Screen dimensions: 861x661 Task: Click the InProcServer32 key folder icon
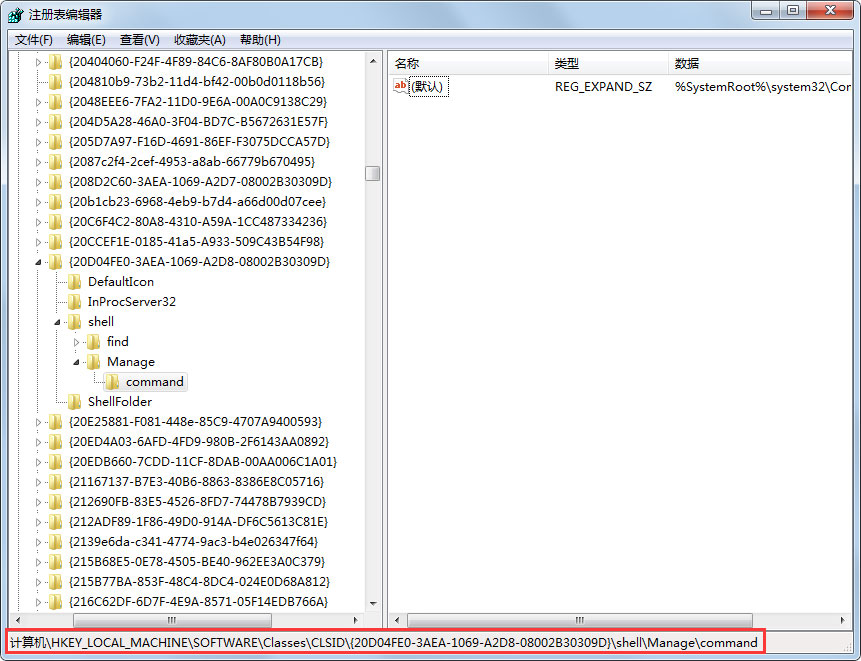click(74, 301)
